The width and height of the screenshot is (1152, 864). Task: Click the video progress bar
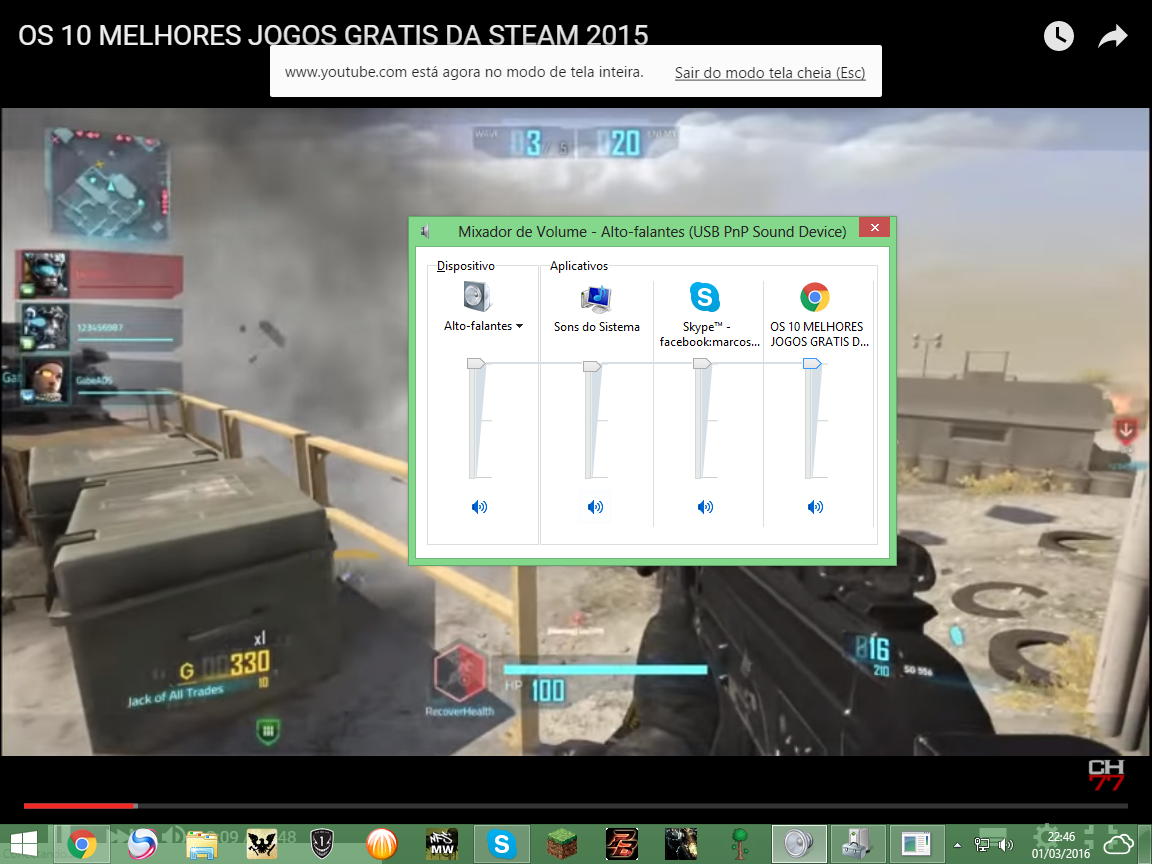tap(575, 806)
